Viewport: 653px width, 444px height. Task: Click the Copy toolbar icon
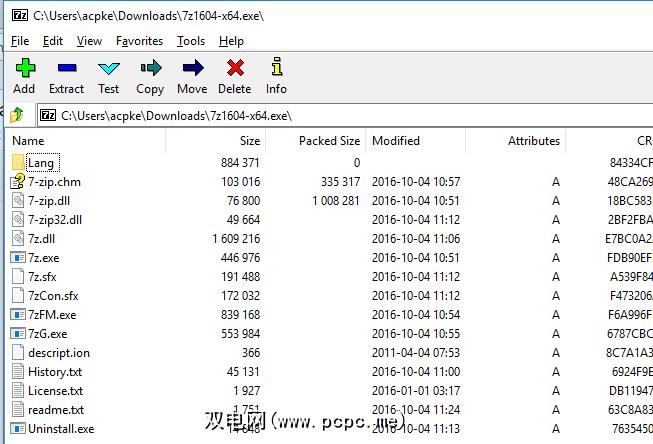tap(151, 67)
